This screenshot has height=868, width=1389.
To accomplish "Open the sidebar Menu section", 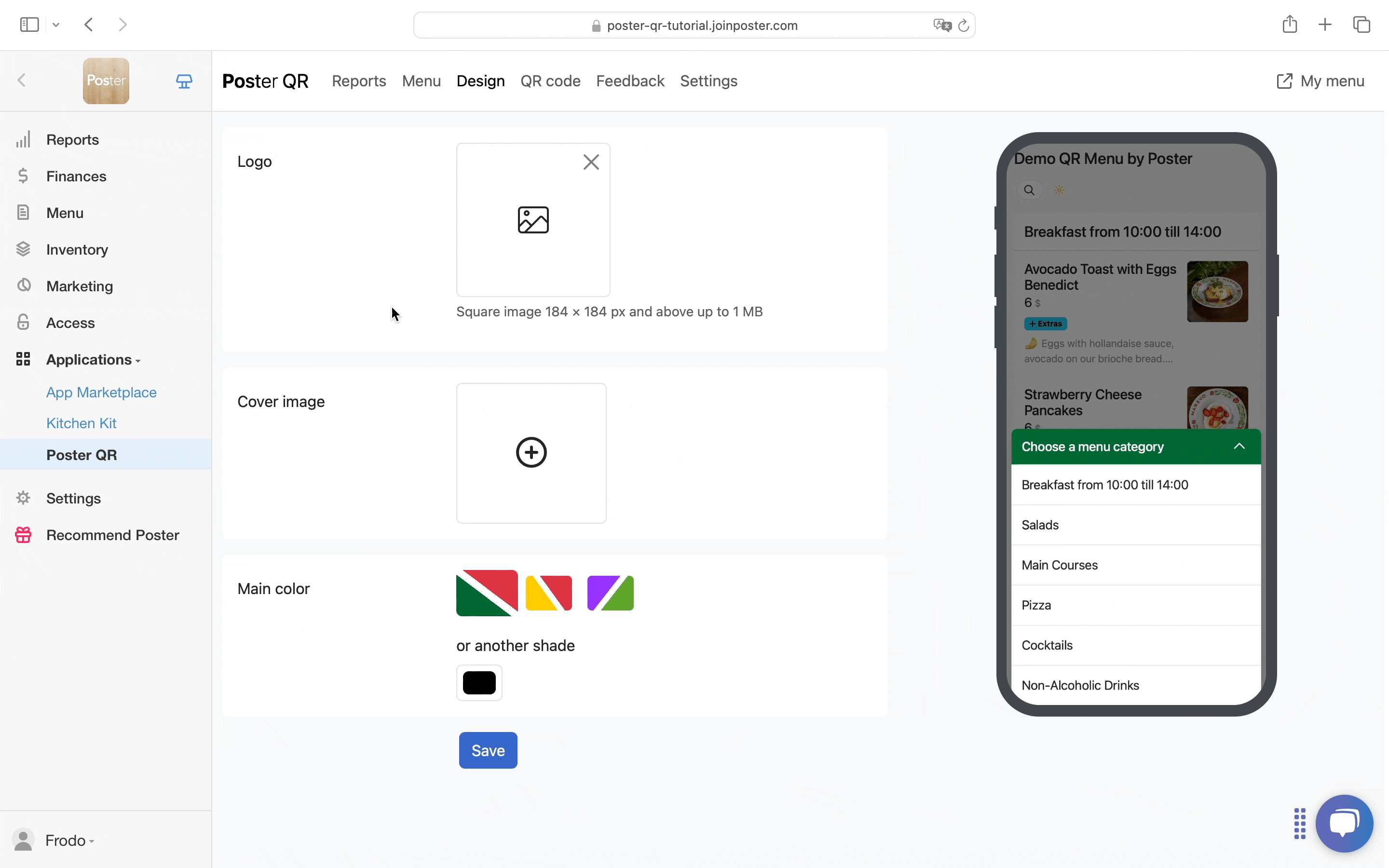I will (65, 213).
